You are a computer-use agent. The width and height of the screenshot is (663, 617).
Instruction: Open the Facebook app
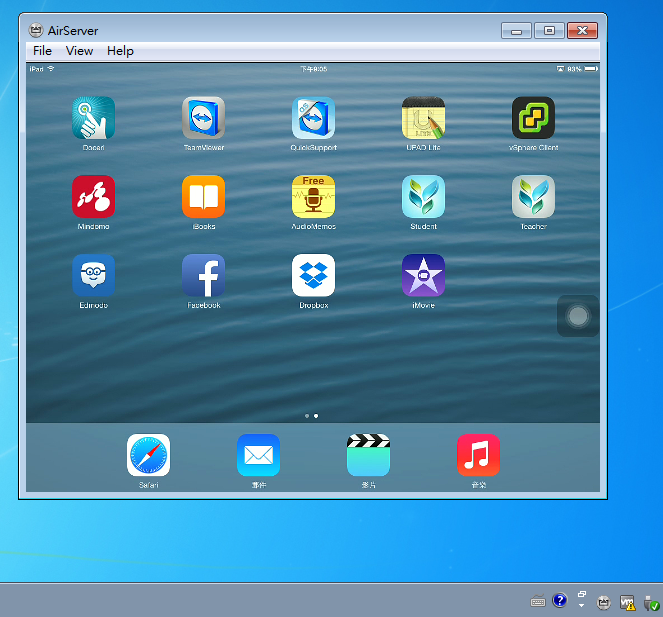(203, 275)
